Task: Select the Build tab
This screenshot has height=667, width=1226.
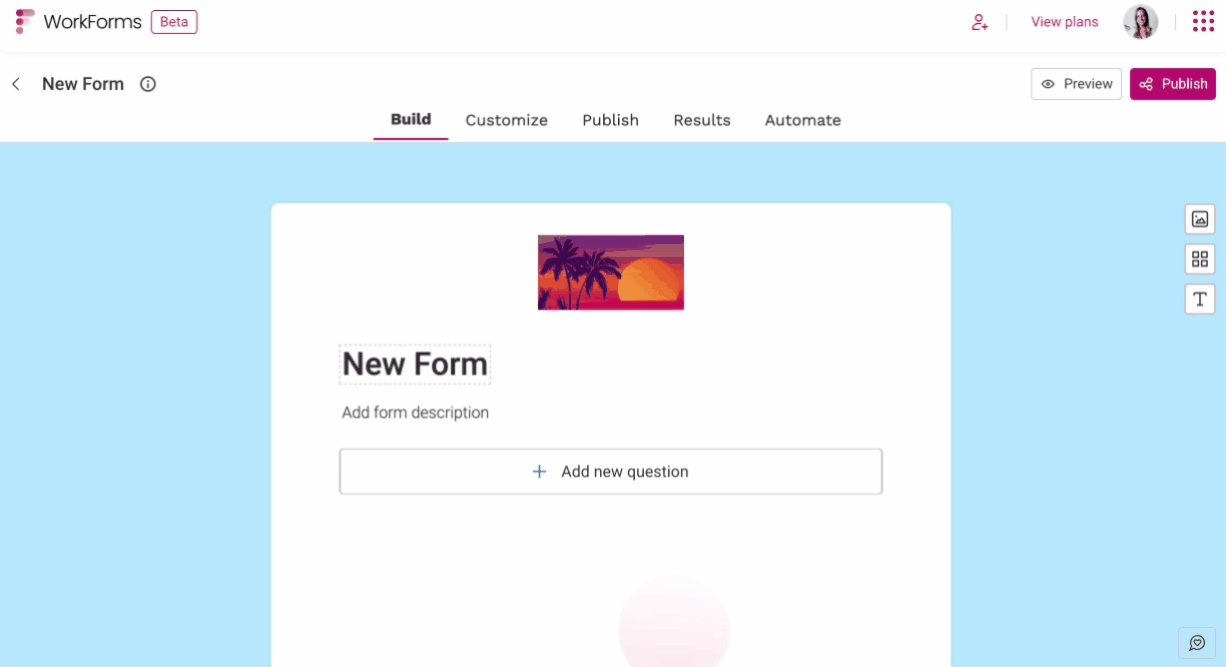Action: (x=411, y=119)
